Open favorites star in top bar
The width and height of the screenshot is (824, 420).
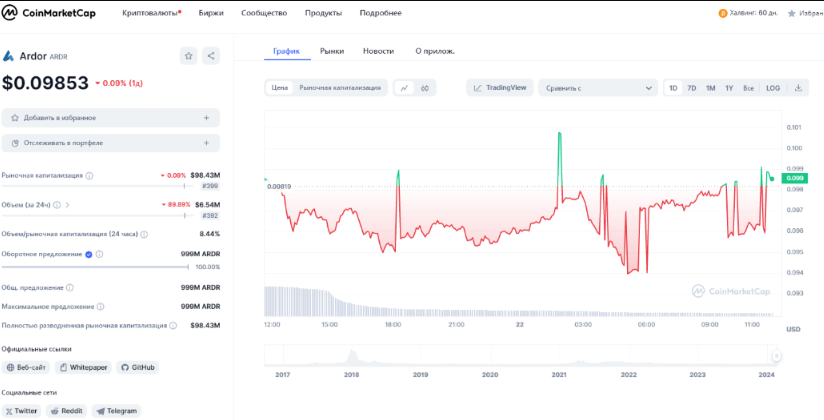pos(791,14)
